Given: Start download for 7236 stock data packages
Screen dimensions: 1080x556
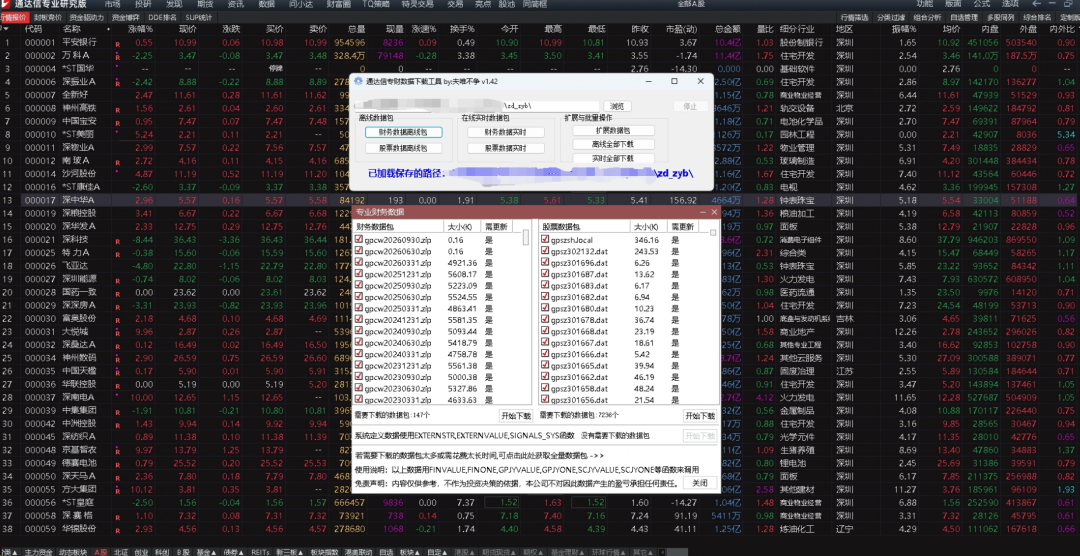Looking at the screenshot, I should (700, 416).
